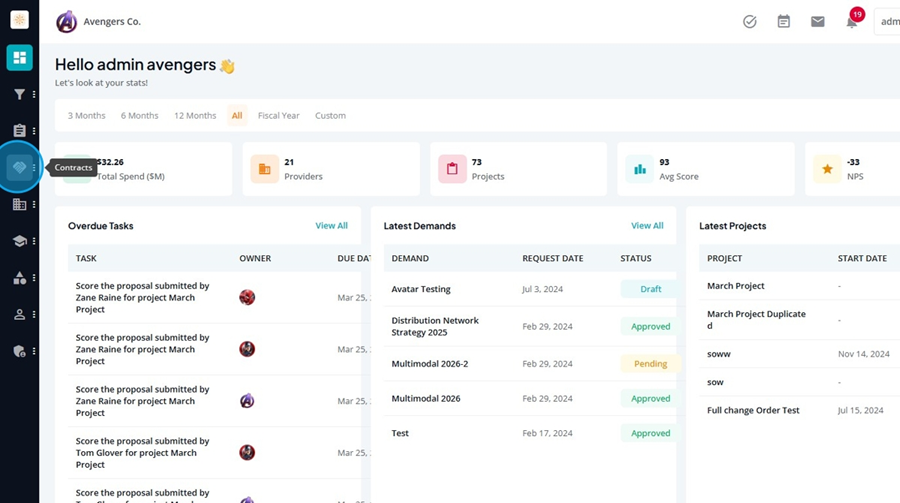Open the notifications bell with 19 badge
Viewport: 900px width, 503px height.
click(x=853, y=20)
